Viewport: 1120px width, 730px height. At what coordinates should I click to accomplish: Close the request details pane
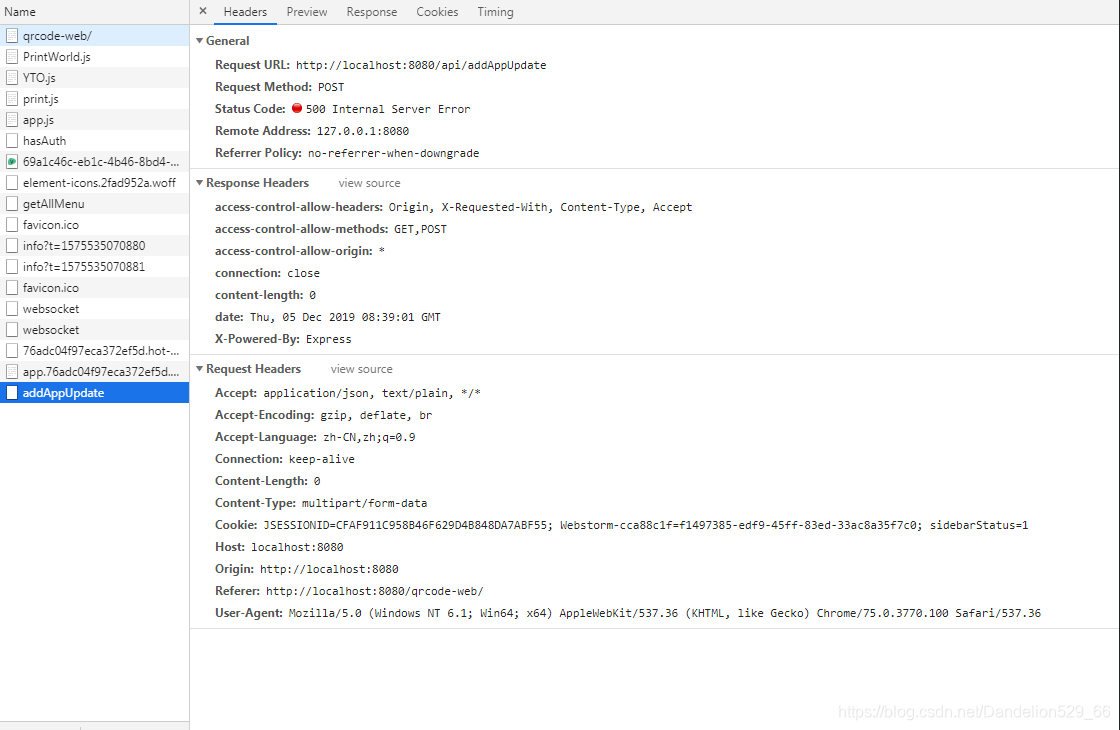point(203,11)
